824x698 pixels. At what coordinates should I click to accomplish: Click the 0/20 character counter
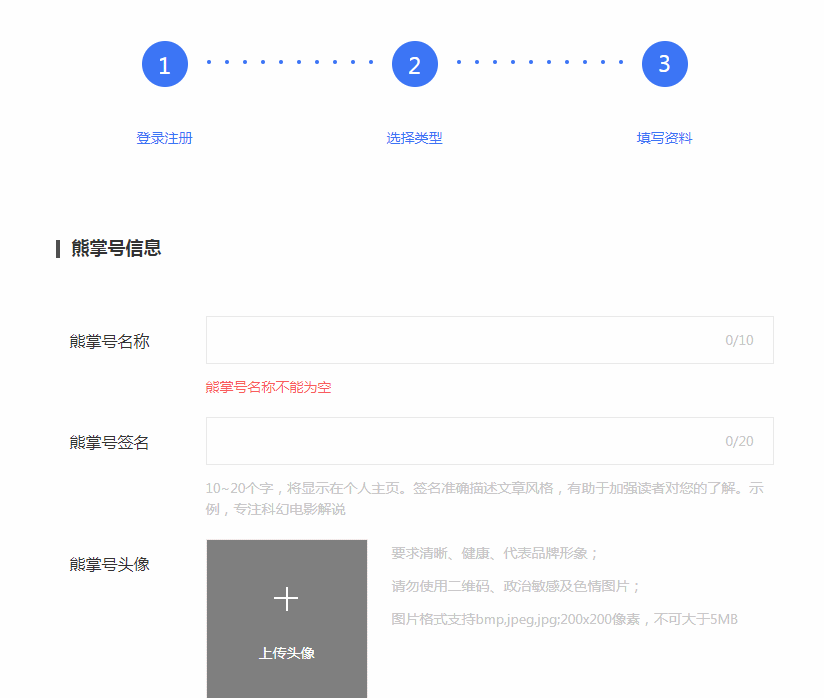739,441
